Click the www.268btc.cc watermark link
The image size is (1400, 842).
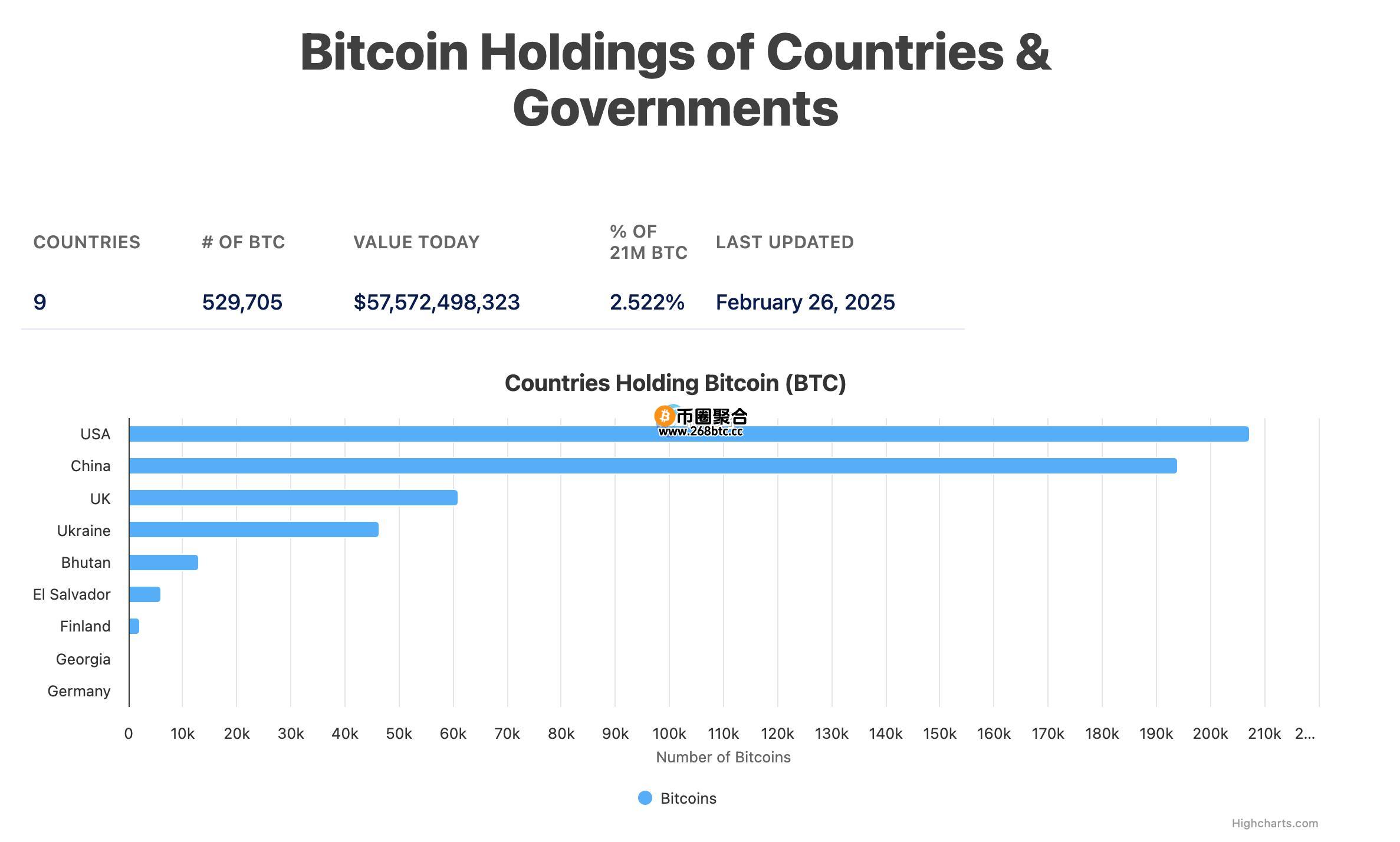[700, 431]
